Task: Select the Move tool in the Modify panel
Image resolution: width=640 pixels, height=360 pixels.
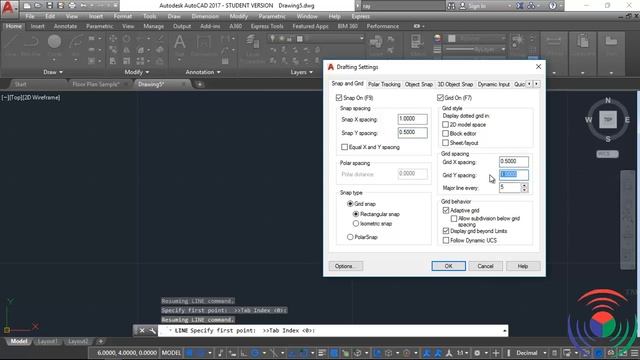Action: pos(113,39)
